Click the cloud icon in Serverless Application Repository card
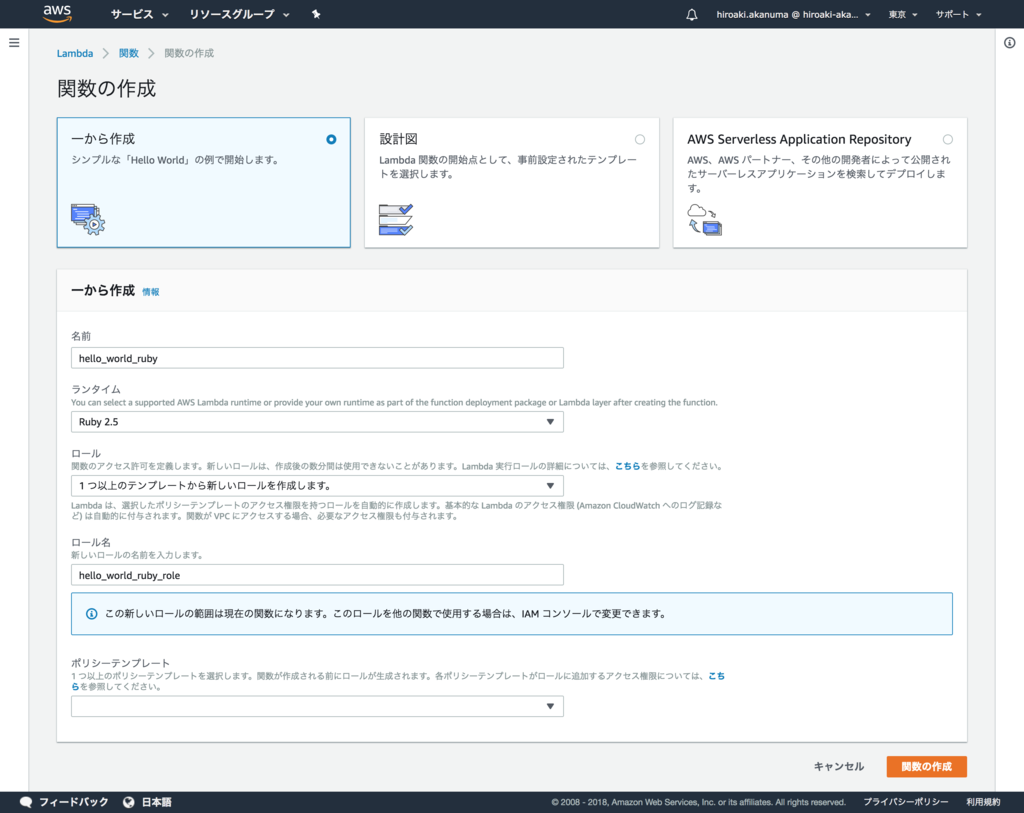The height and width of the screenshot is (813, 1024). (x=704, y=219)
